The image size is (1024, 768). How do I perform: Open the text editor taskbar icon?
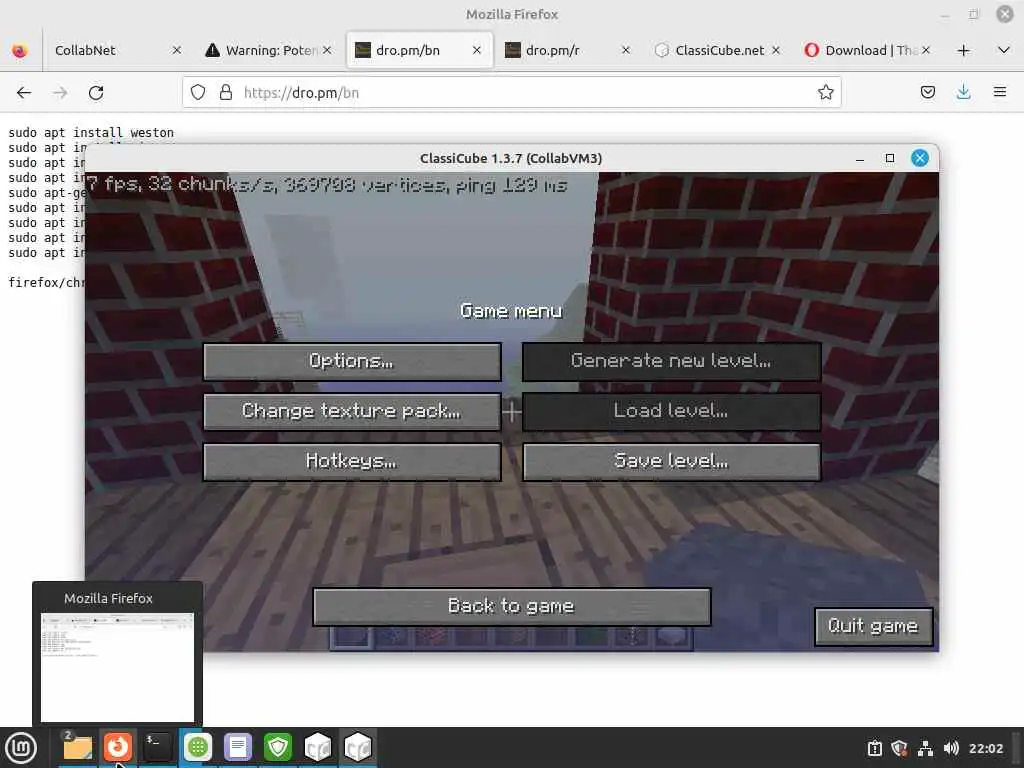[238, 748]
